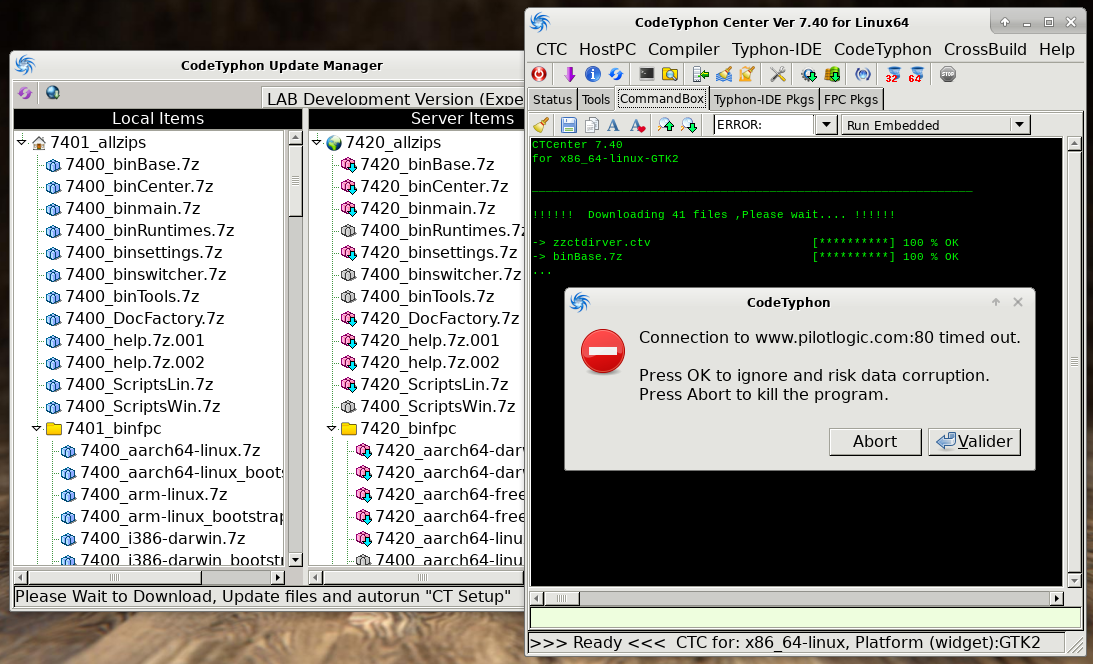Click the green command input field
This screenshot has height=664, width=1093.
pyautogui.click(x=805, y=617)
